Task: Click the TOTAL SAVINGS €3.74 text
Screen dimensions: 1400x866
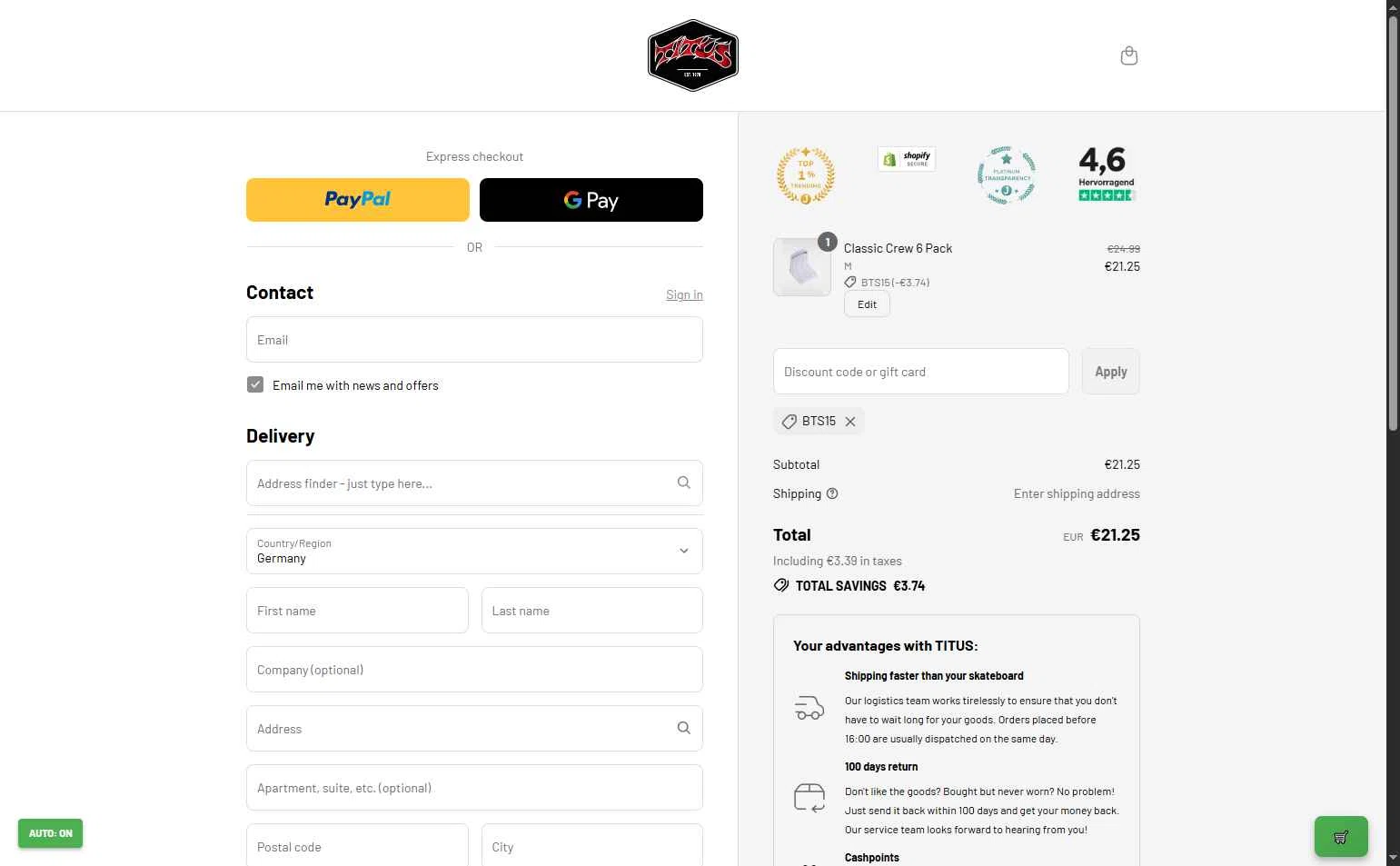Action: point(859,586)
